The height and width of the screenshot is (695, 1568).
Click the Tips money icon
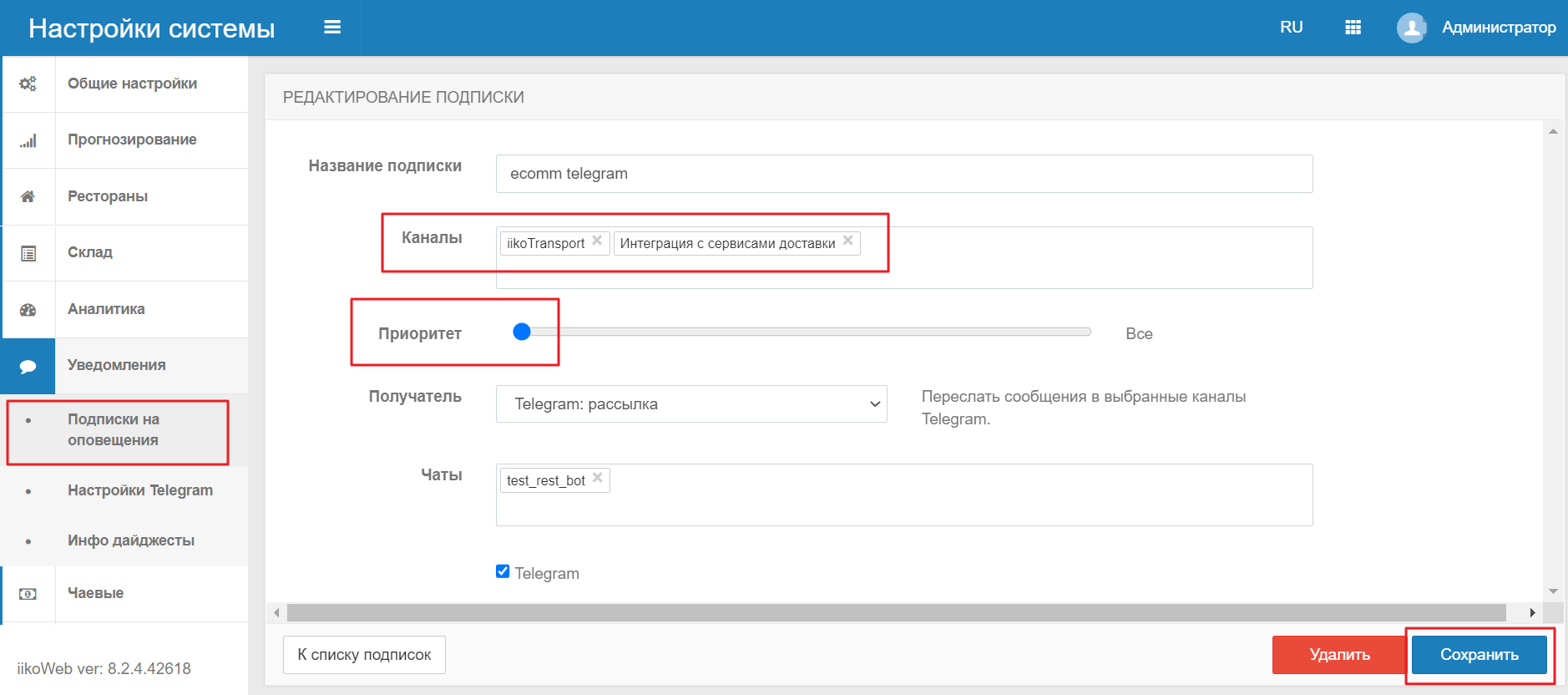click(28, 594)
